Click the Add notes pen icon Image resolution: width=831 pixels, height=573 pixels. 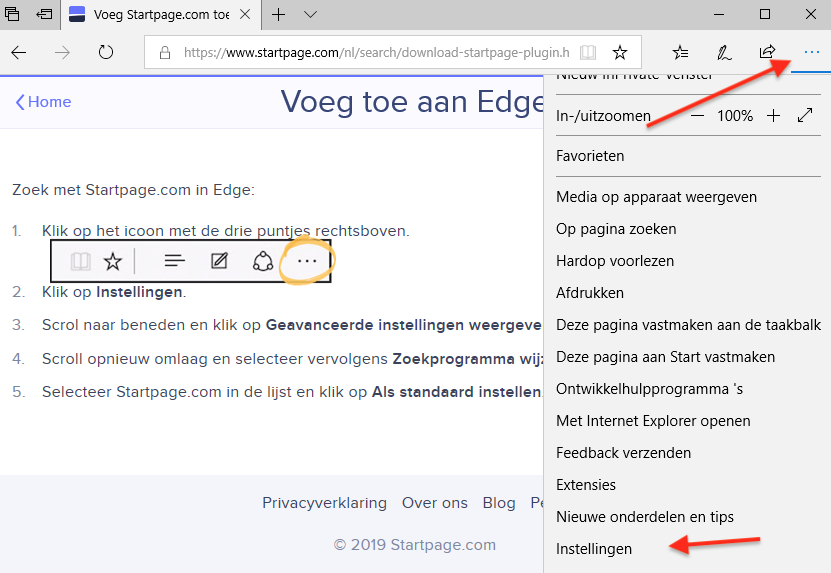pos(723,53)
